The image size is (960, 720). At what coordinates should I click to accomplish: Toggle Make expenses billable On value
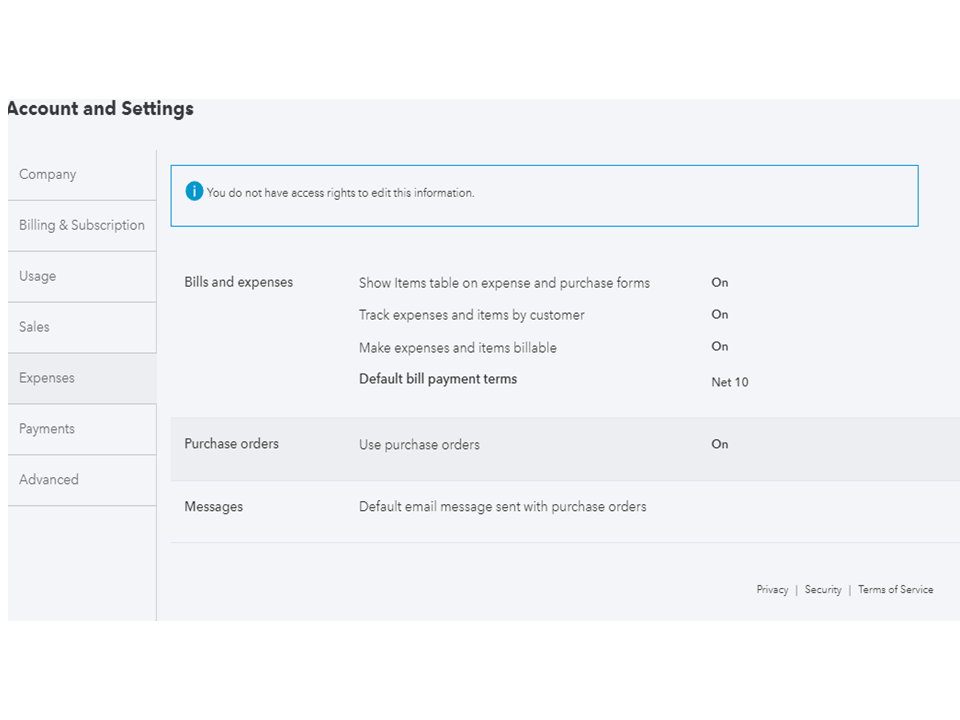[x=720, y=347]
